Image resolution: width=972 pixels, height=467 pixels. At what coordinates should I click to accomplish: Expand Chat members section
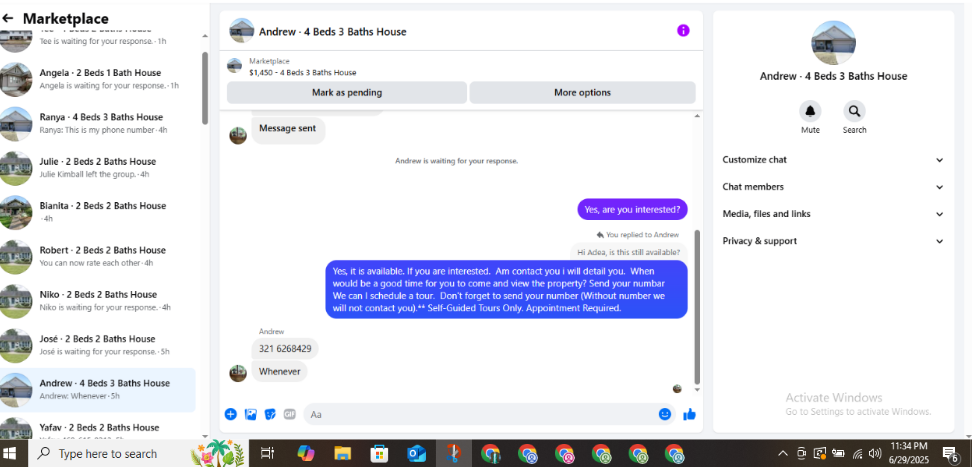click(834, 187)
